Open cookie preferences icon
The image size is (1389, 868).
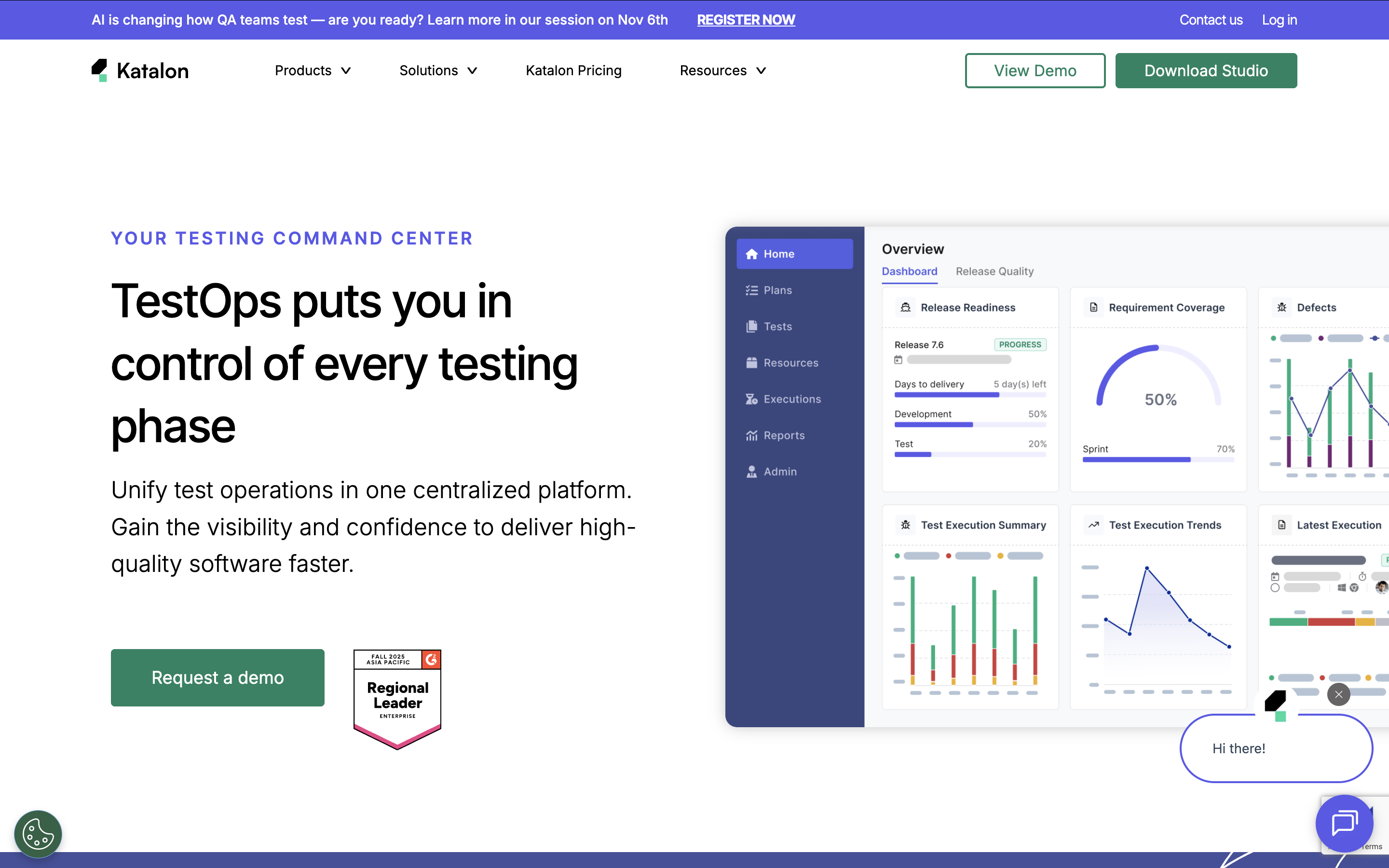(38, 834)
